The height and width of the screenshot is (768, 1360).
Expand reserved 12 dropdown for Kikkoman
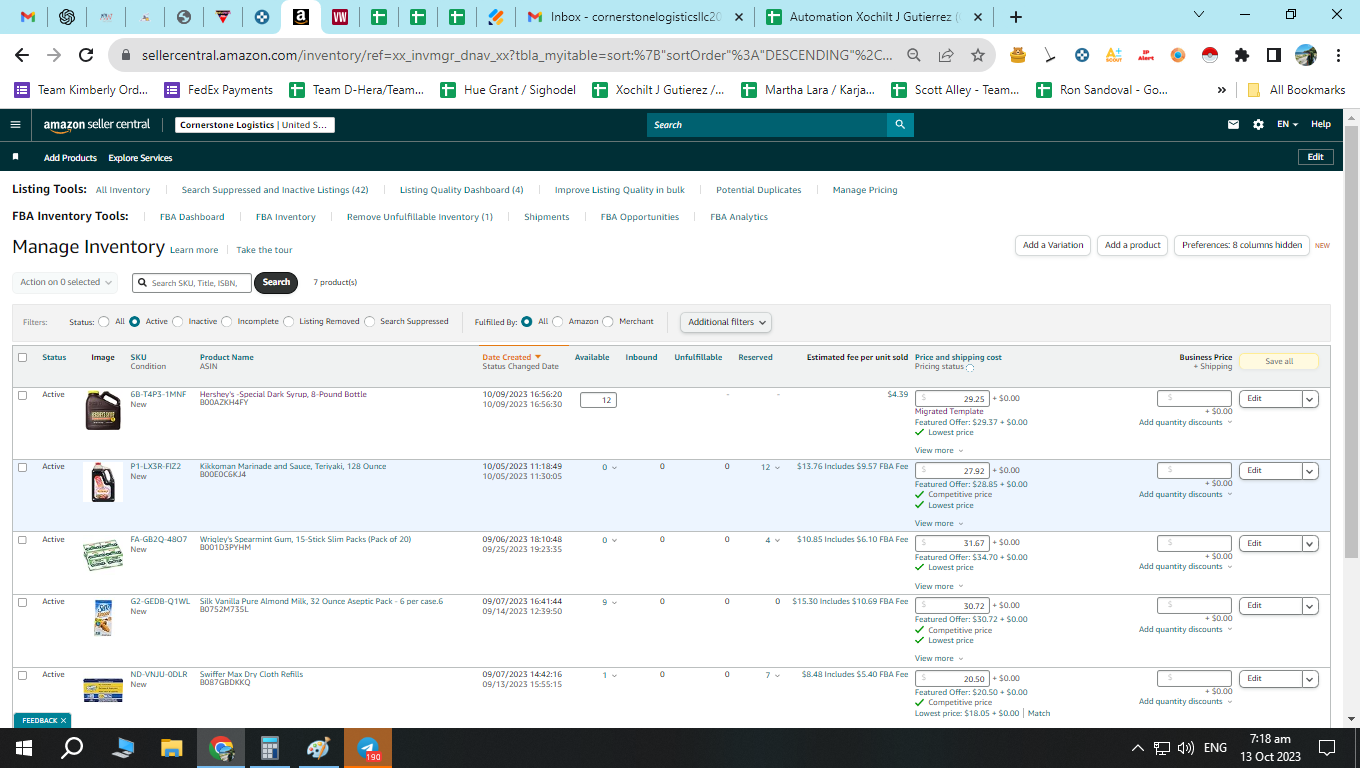click(x=770, y=467)
